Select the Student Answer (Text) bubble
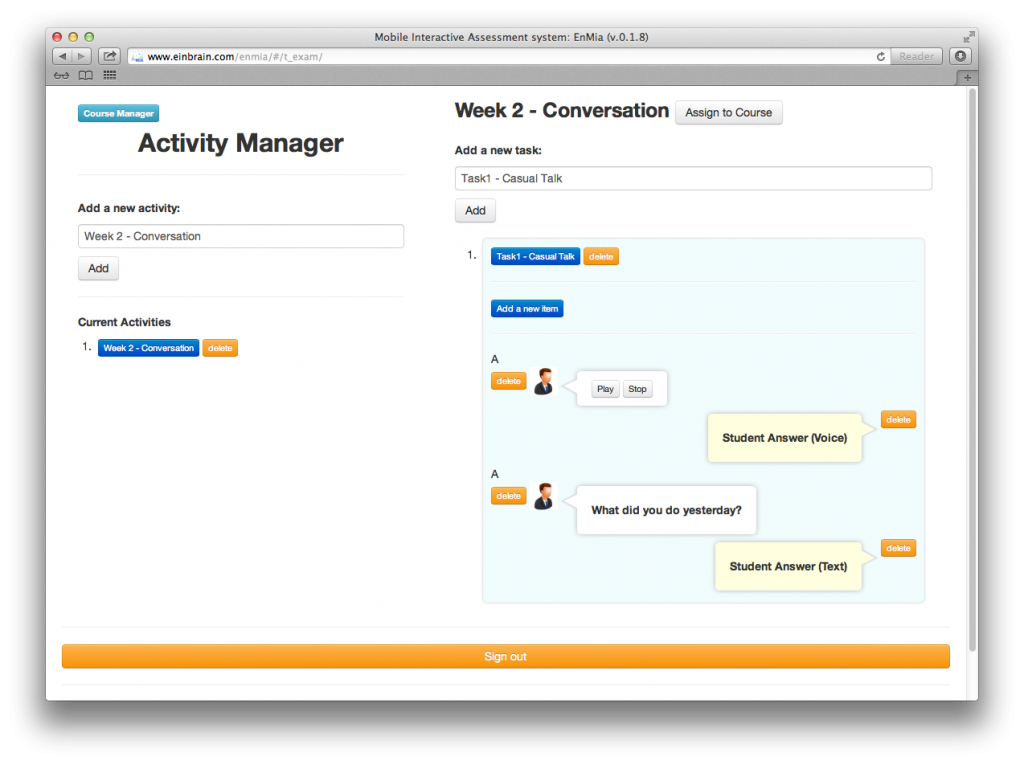 [x=788, y=567]
